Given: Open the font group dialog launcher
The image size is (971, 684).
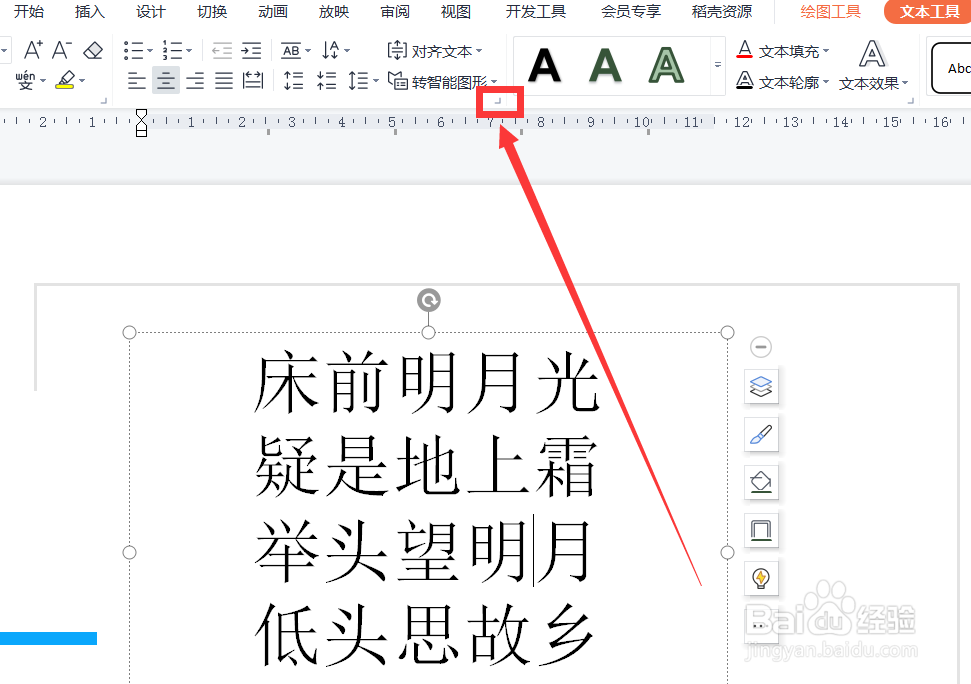Looking at the screenshot, I should coord(103,100).
